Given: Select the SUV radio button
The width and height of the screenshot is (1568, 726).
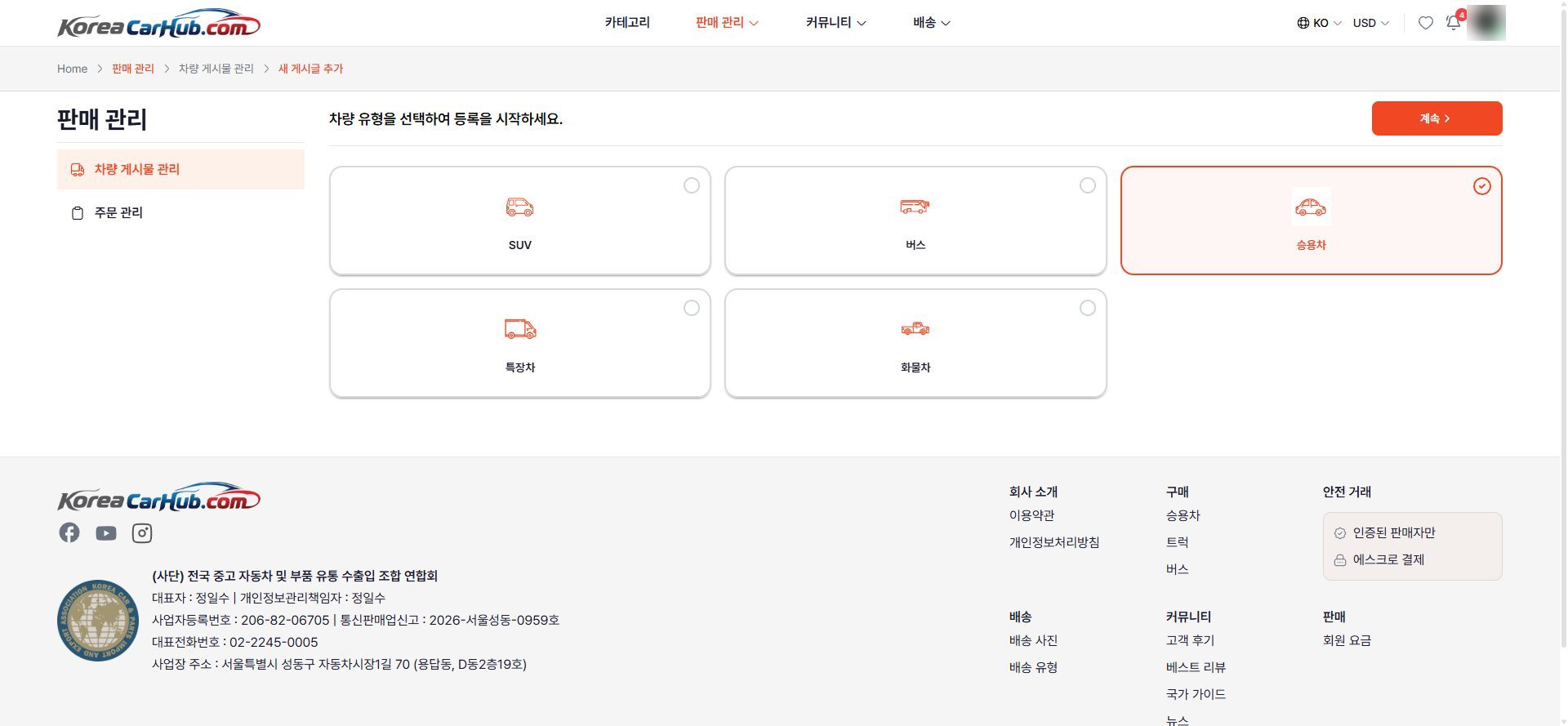Looking at the screenshot, I should coord(692,185).
